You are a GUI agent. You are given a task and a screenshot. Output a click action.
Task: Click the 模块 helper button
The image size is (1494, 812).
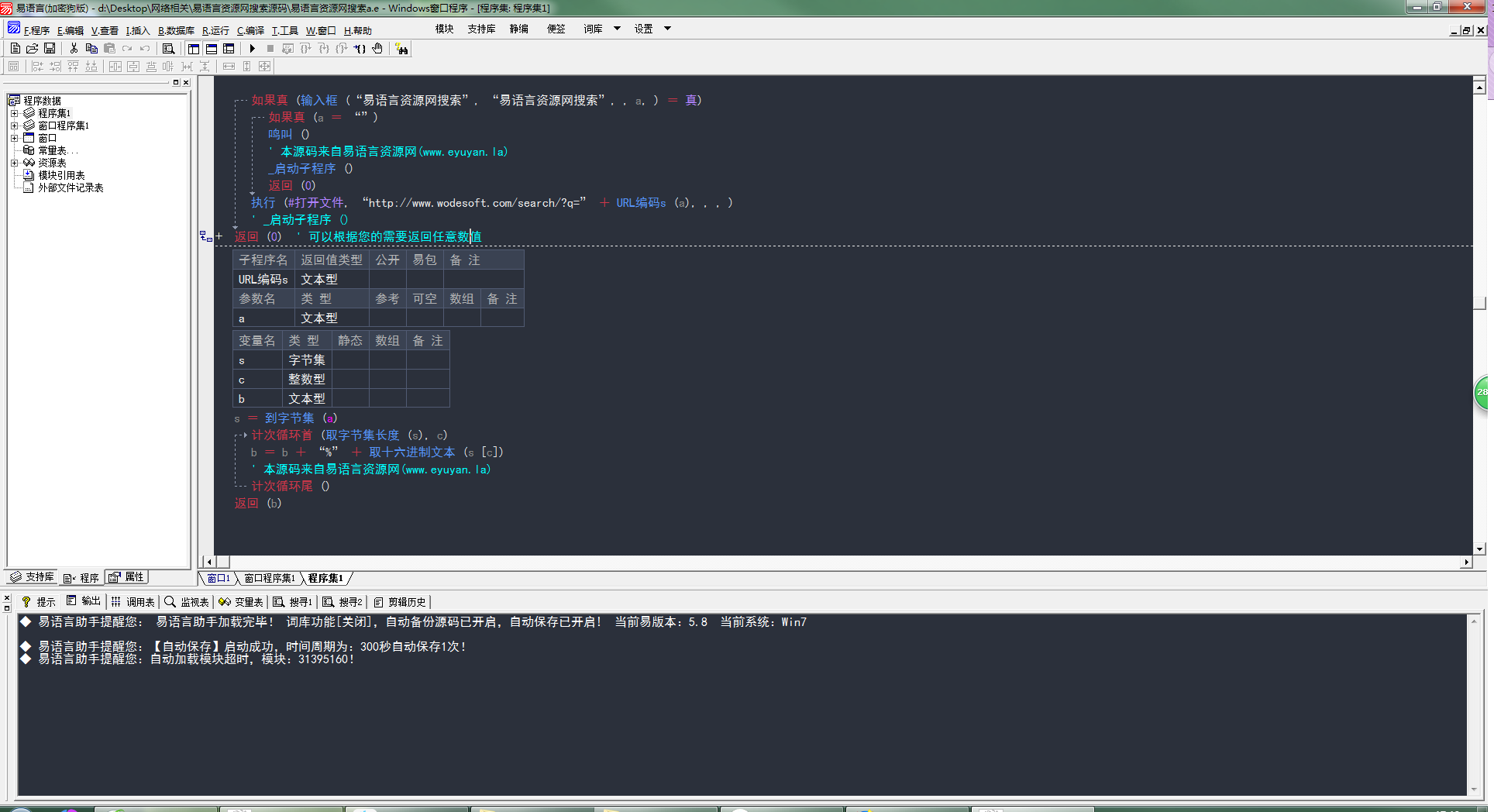(444, 29)
